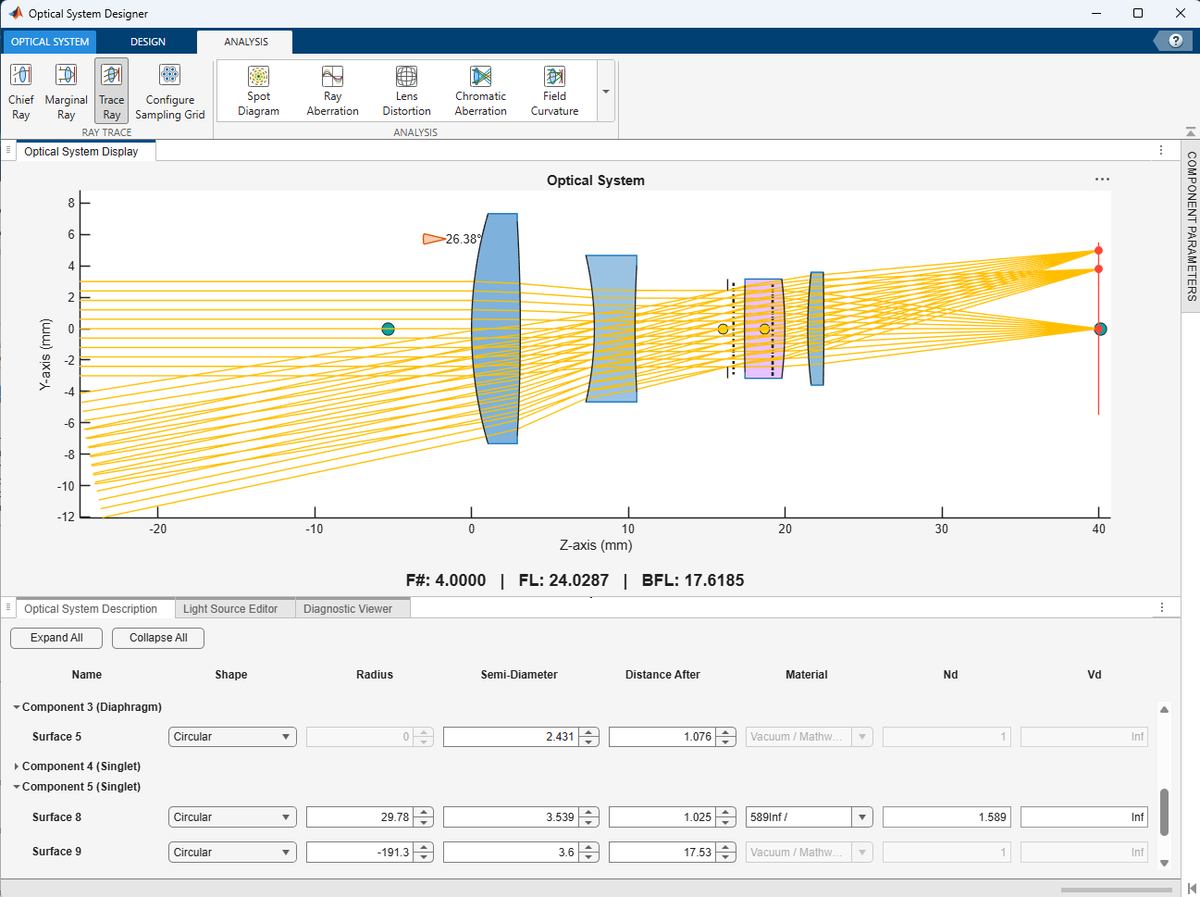The image size is (1200, 897).
Task: Click the description table vertical scrollbar
Action: pyautogui.click(x=1163, y=812)
